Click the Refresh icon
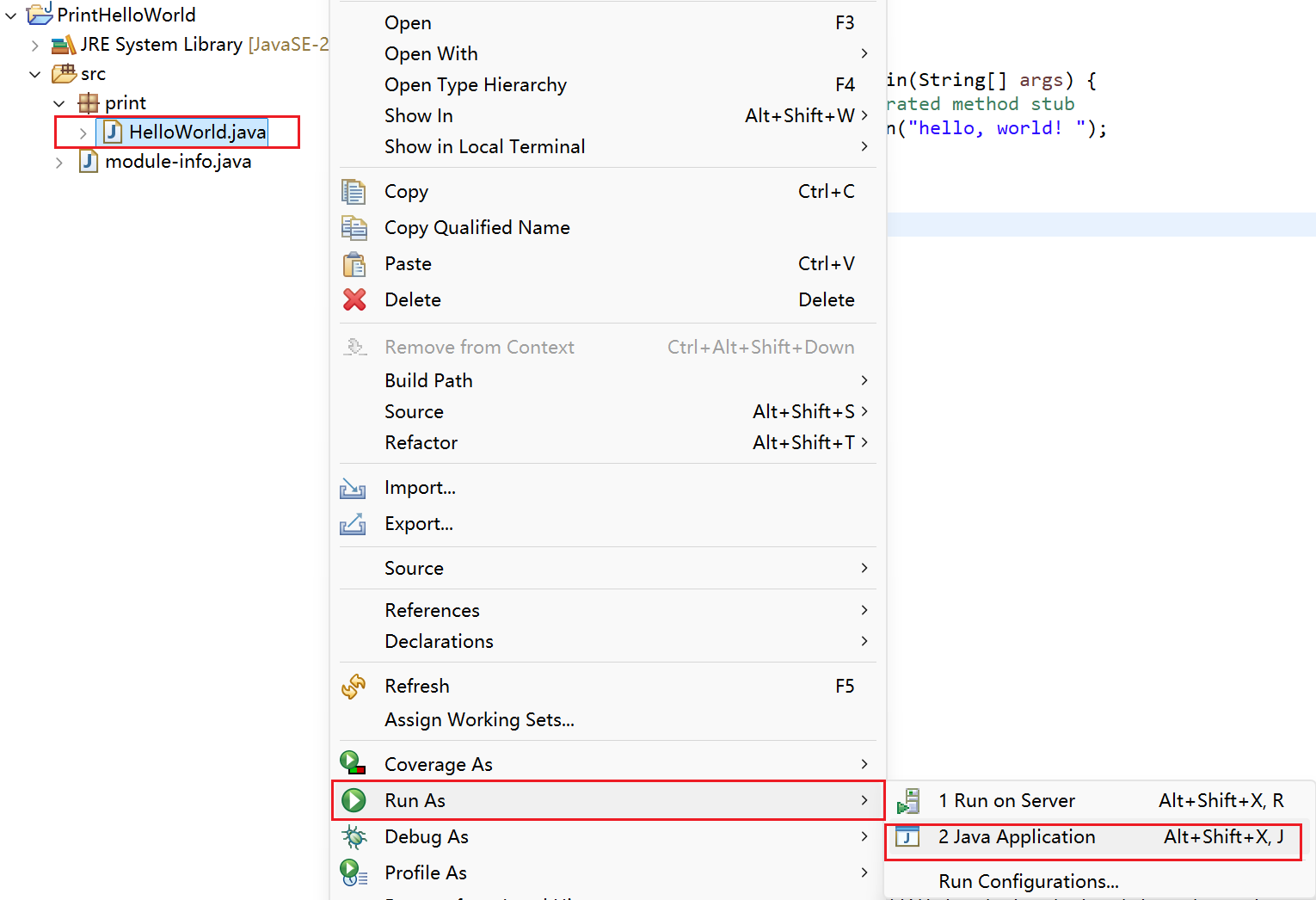 [354, 686]
